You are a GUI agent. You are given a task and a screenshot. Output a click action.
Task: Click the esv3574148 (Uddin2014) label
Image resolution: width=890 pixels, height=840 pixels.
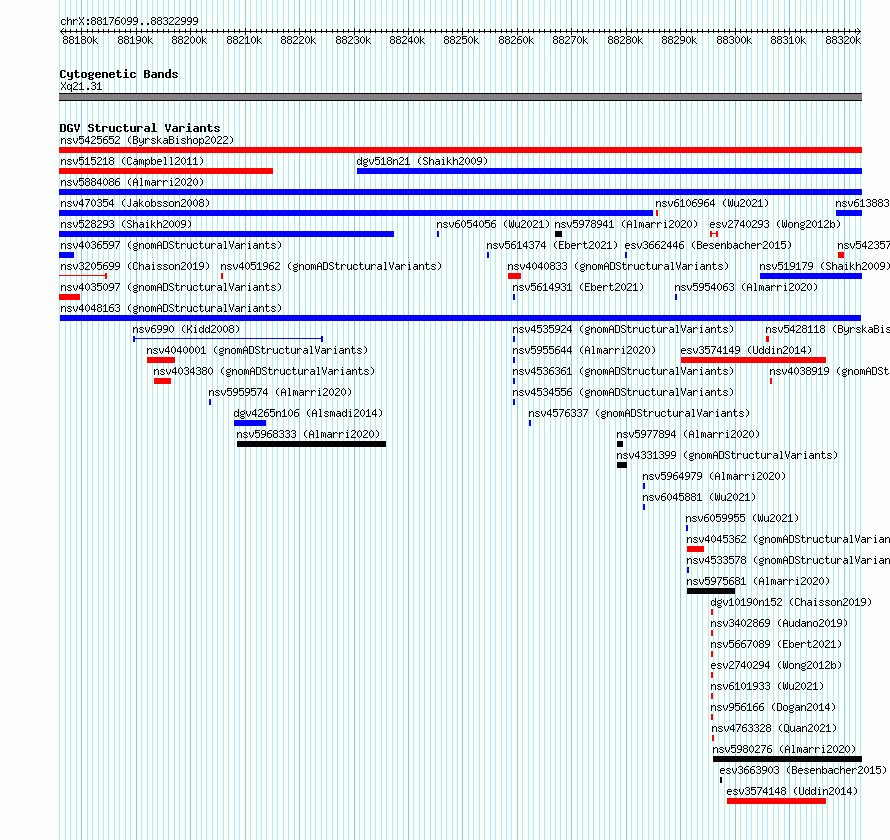[792, 791]
